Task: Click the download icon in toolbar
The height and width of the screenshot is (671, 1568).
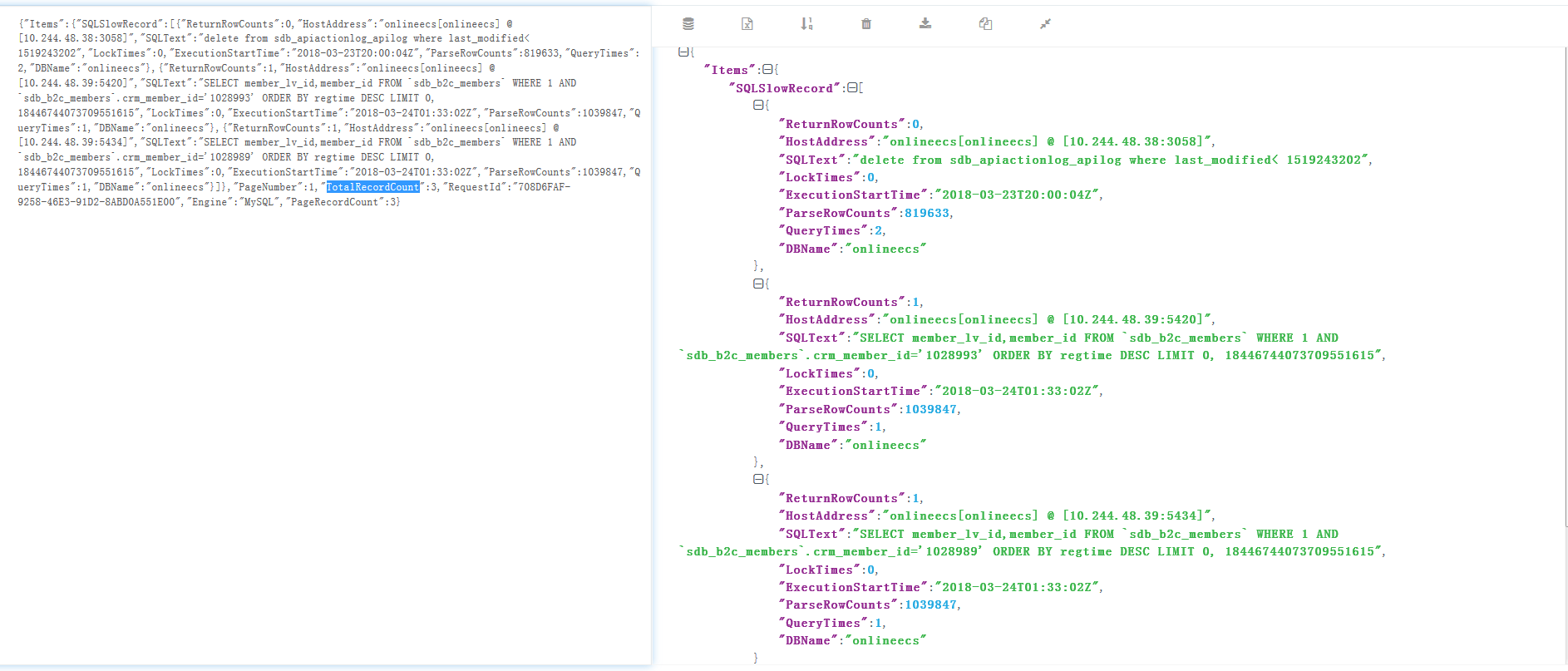Action: click(925, 24)
